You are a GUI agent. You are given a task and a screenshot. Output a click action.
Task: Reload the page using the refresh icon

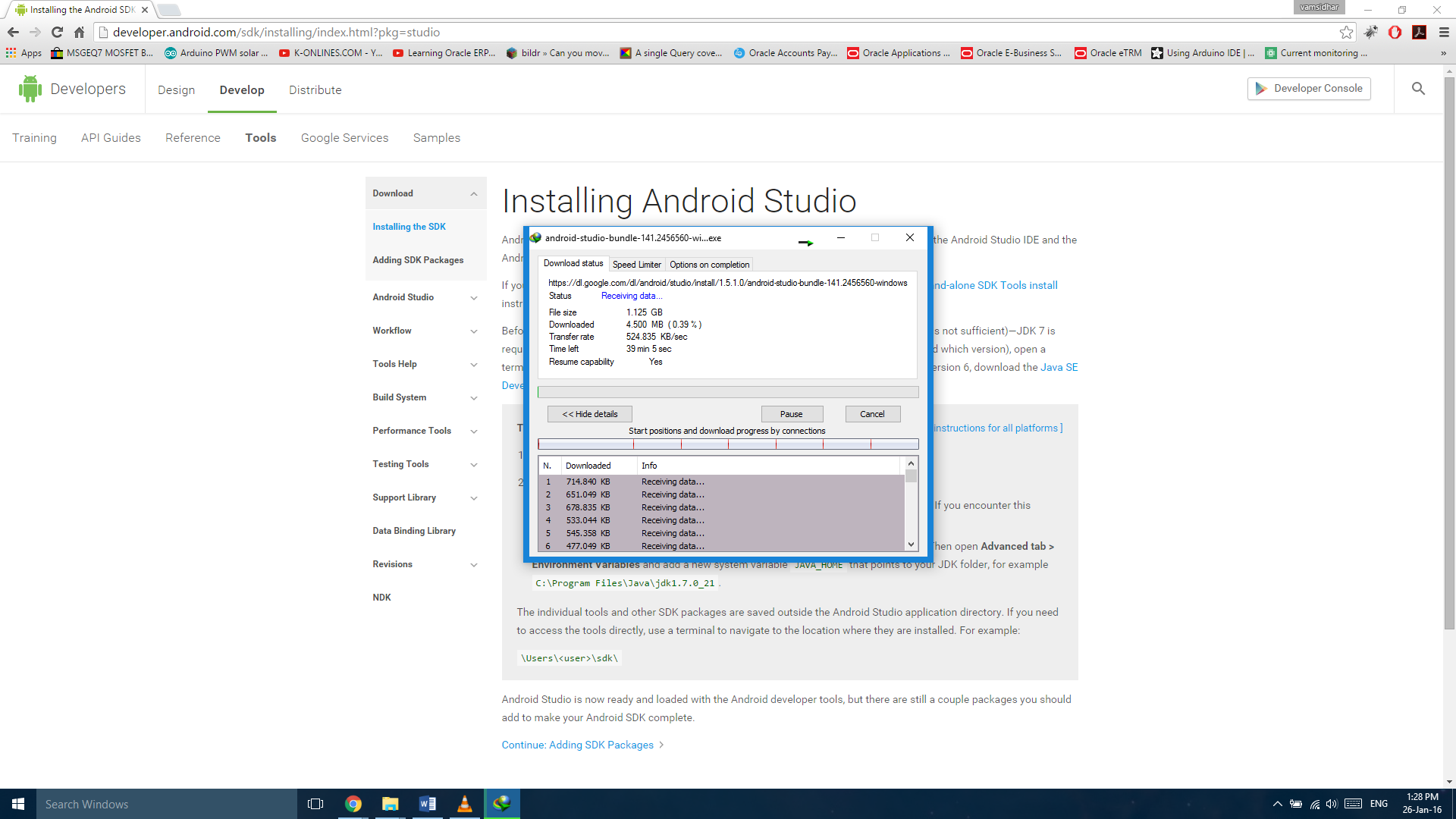pyautogui.click(x=57, y=32)
